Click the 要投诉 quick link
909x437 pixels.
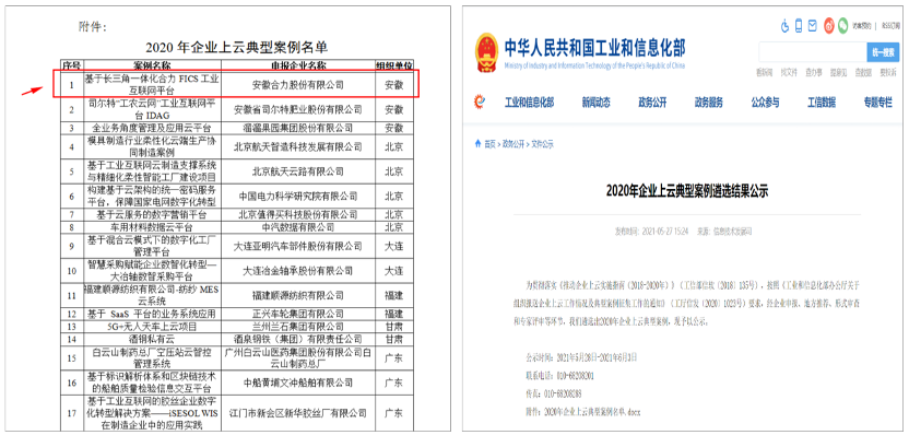(x=888, y=72)
